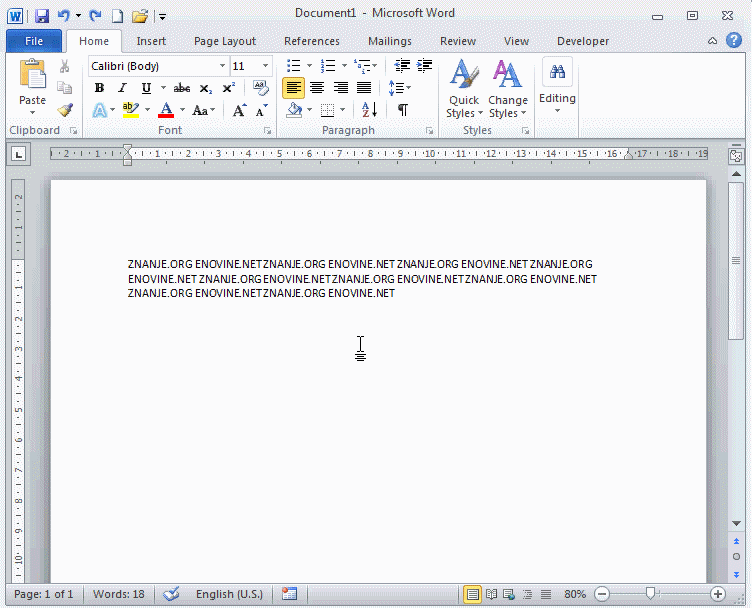Click the Sort icon in Paragraph group
The width and height of the screenshot is (752, 608).
click(x=368, y=110)
